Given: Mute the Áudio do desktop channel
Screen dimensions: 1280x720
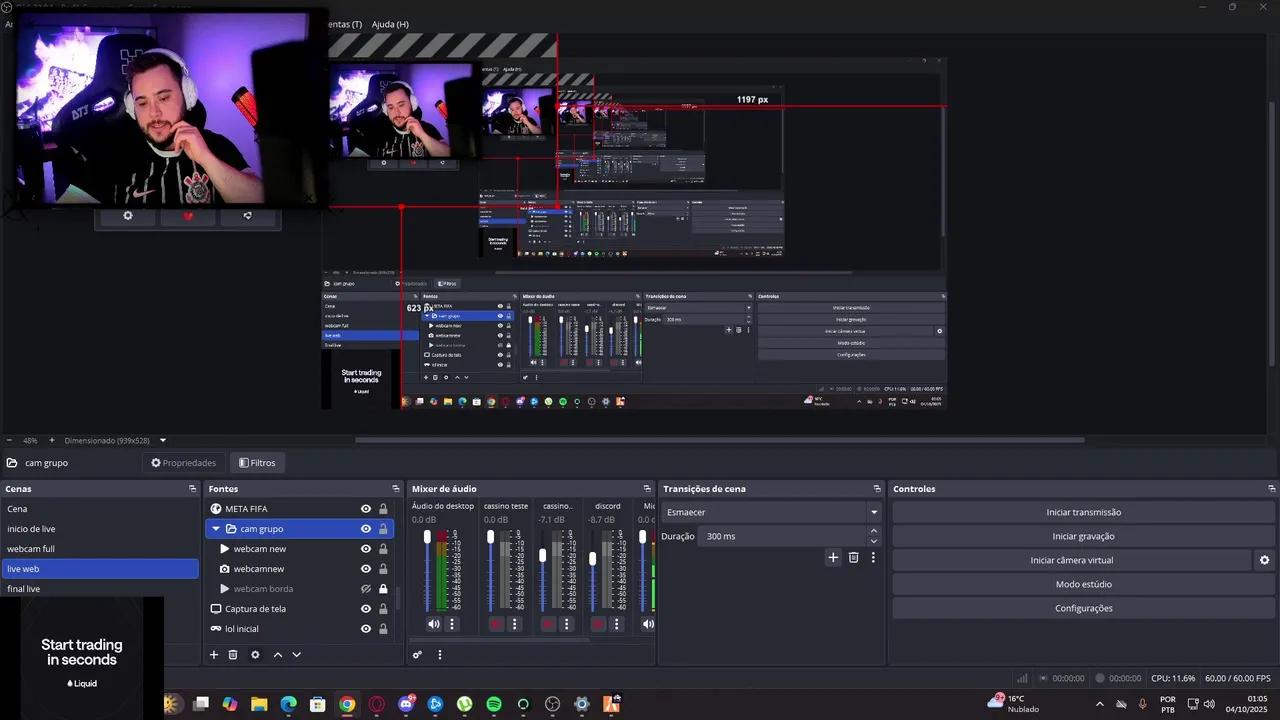Looking at the screenshot, I should (x=433, y=624).
